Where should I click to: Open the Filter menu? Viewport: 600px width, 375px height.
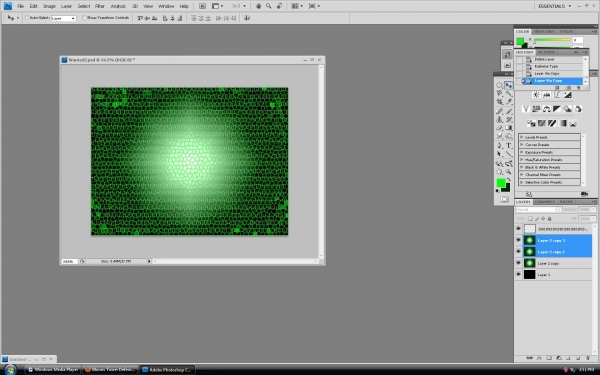[x=100, y=6]
